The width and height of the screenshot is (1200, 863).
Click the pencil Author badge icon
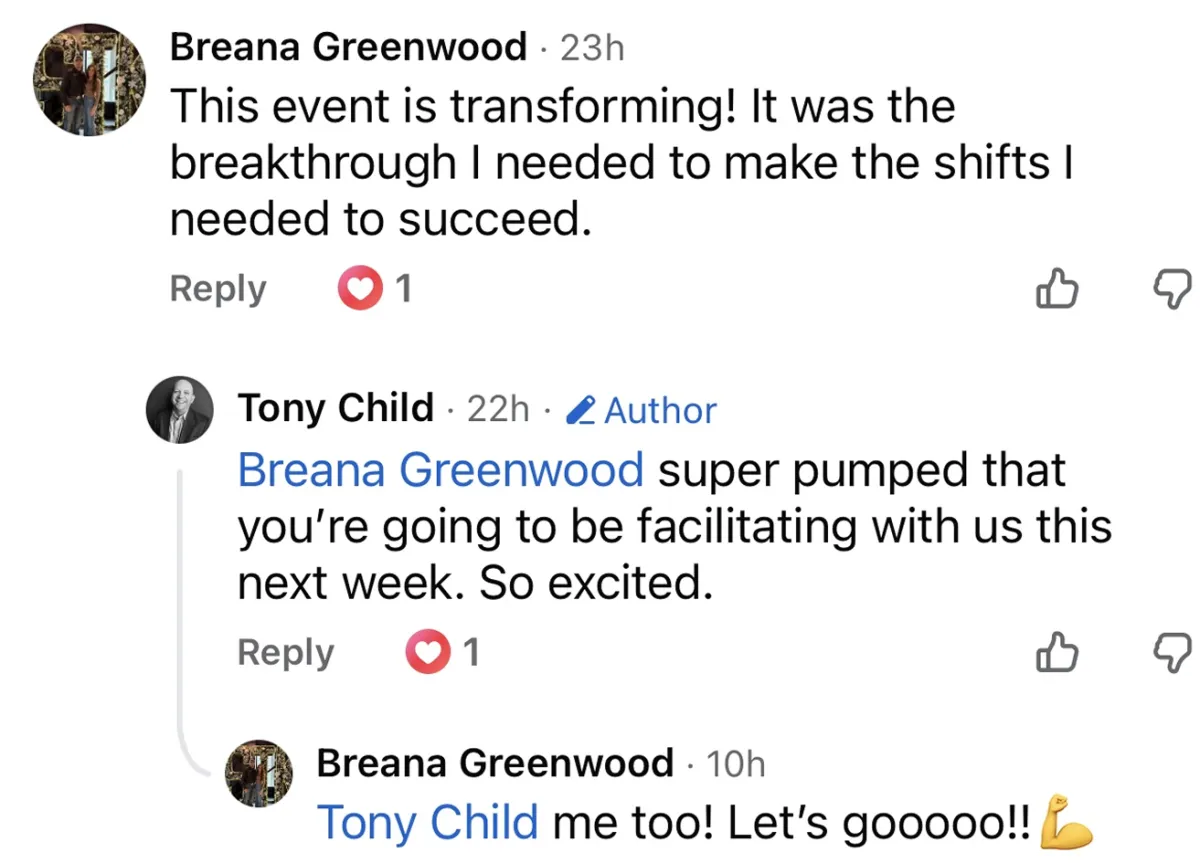click(581, 410)
